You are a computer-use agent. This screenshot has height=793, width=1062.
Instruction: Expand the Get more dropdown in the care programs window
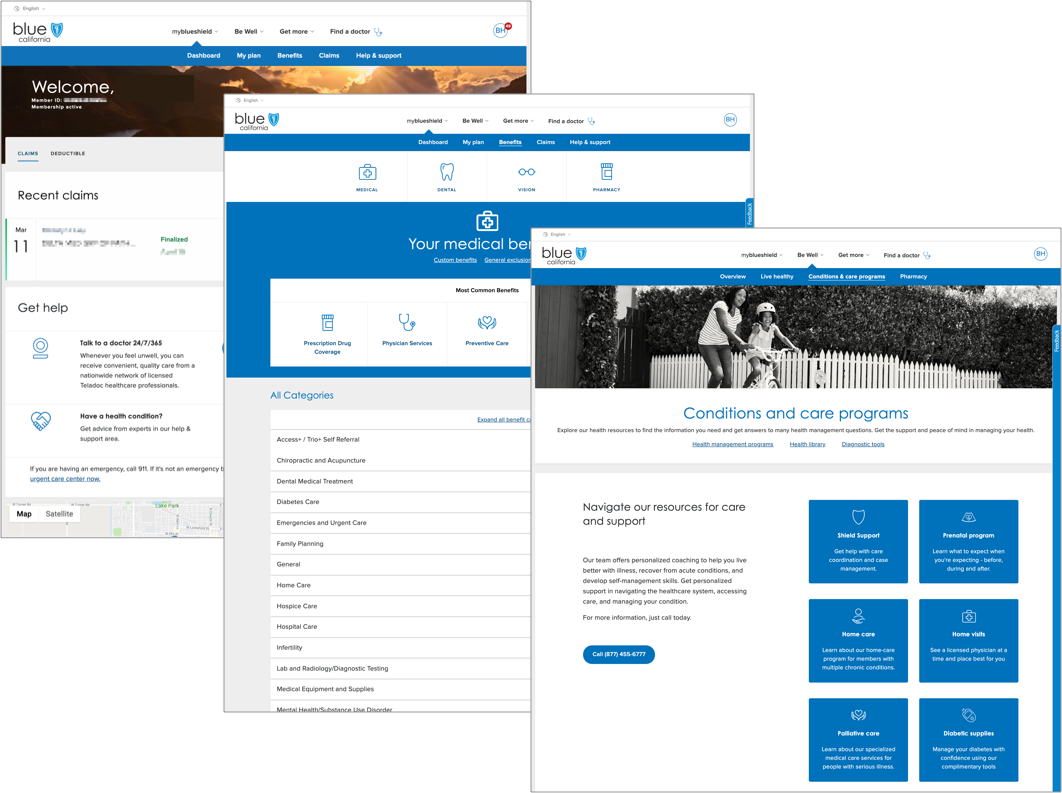tap(853, 255)
